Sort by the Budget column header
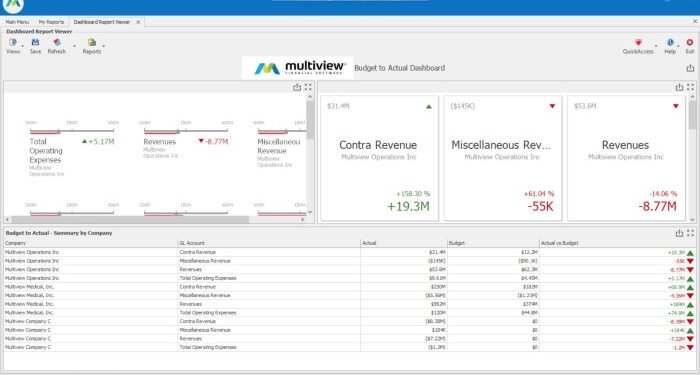Viewport: 700px width, 375px height. [493, 243]
